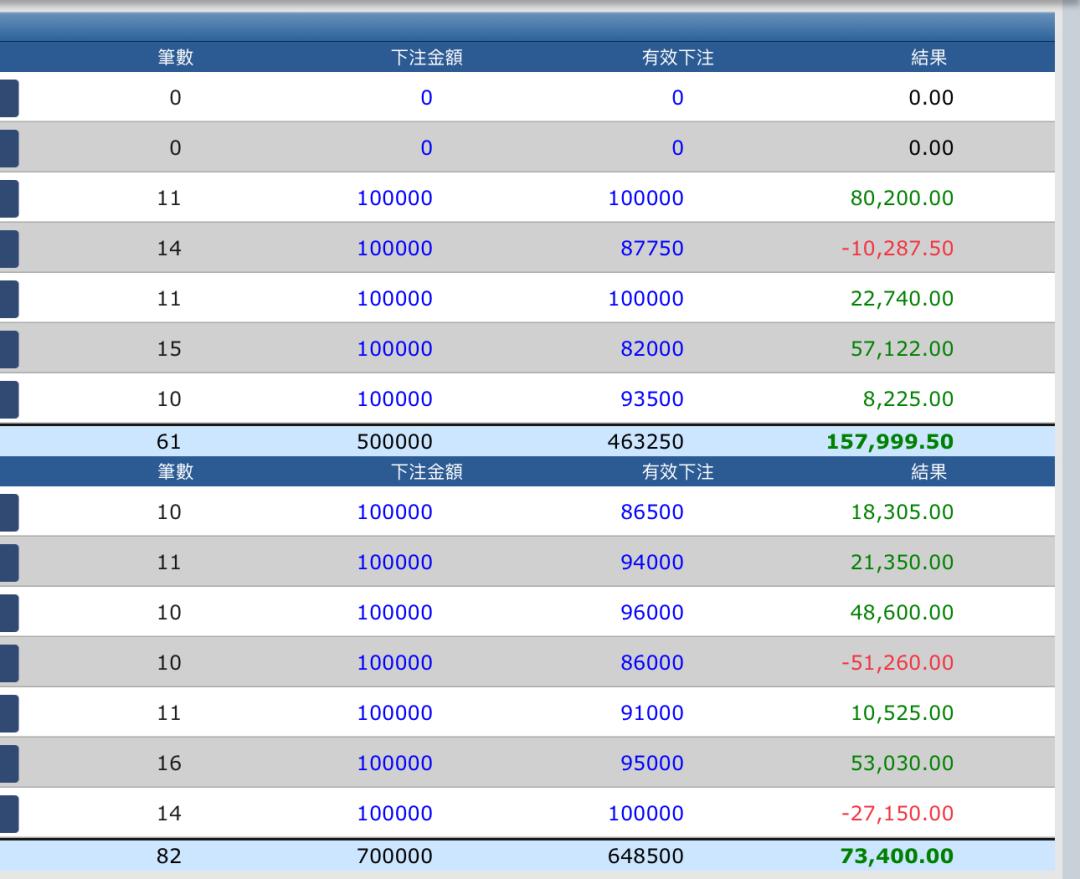Viewport: 1080px width, 879px height.
Task: Open 下注金額 100000 in the 18,305.00 row
Action: pos(395,512)
